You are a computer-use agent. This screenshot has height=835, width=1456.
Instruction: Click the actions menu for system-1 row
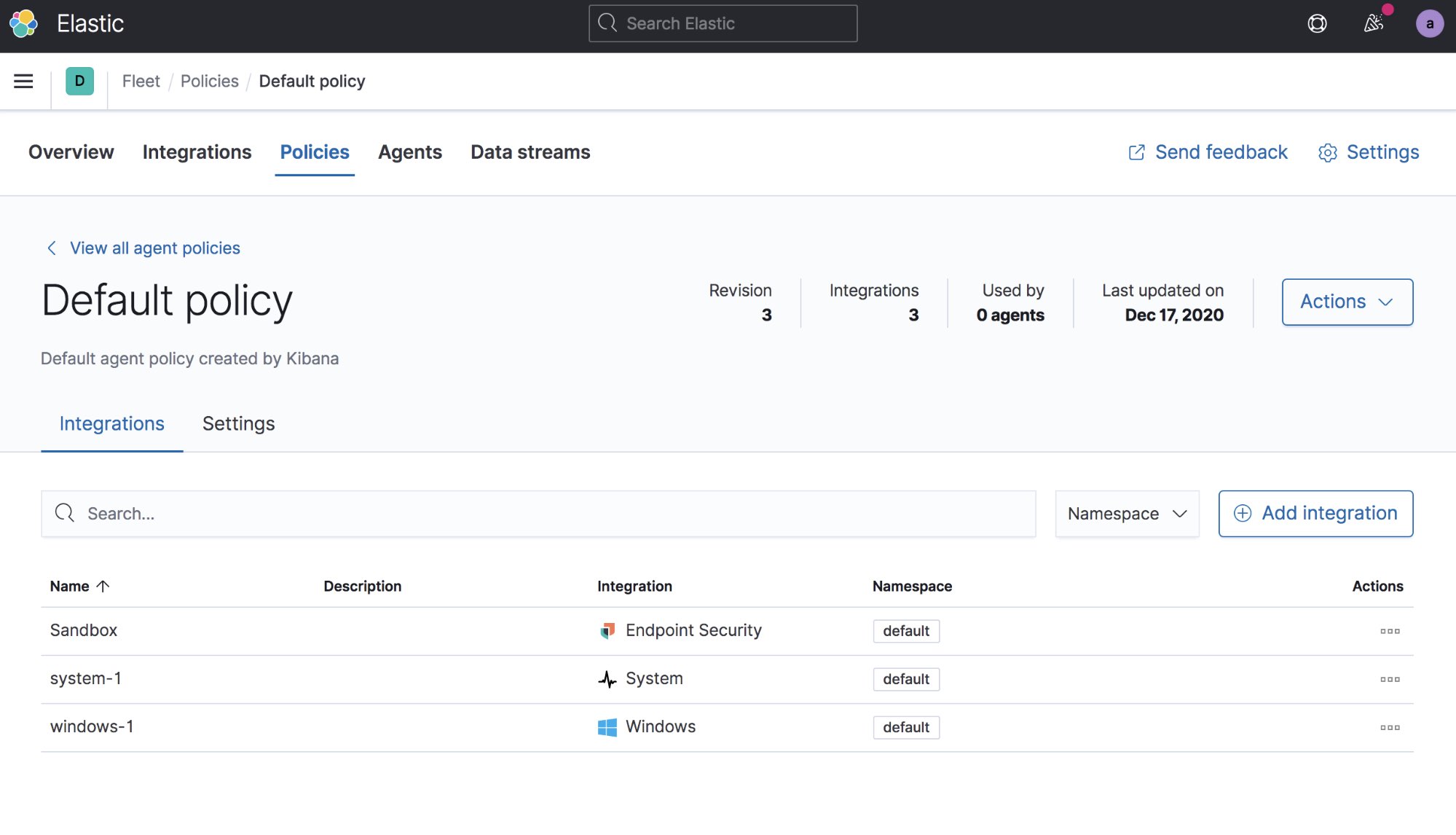[1390, 679]
